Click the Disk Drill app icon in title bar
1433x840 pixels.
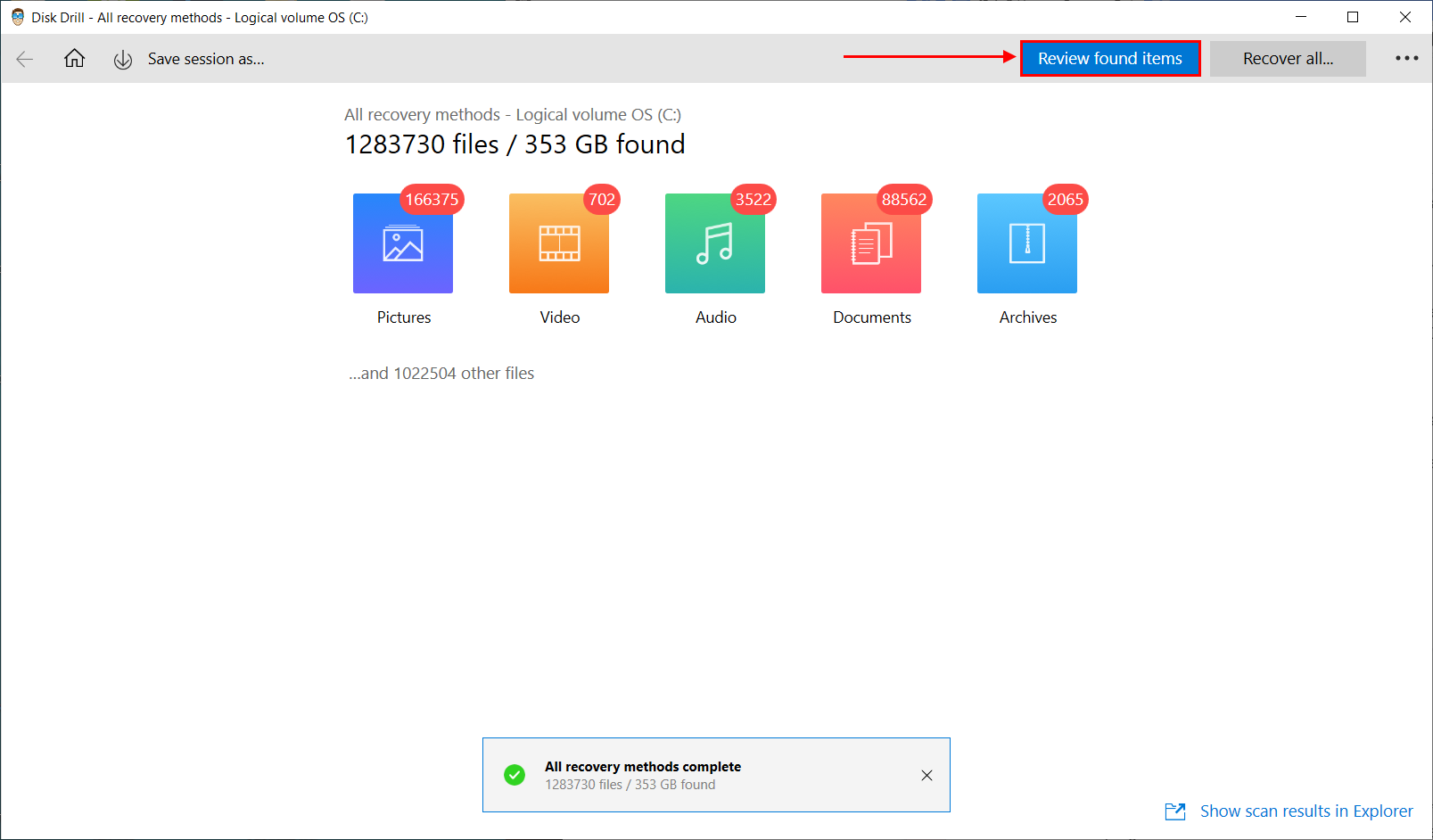coord(17,17)
